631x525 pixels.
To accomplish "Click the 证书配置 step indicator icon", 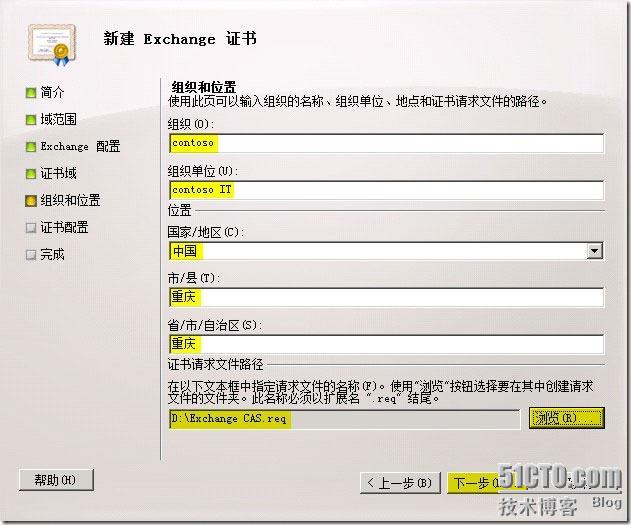I will [31, 228].
